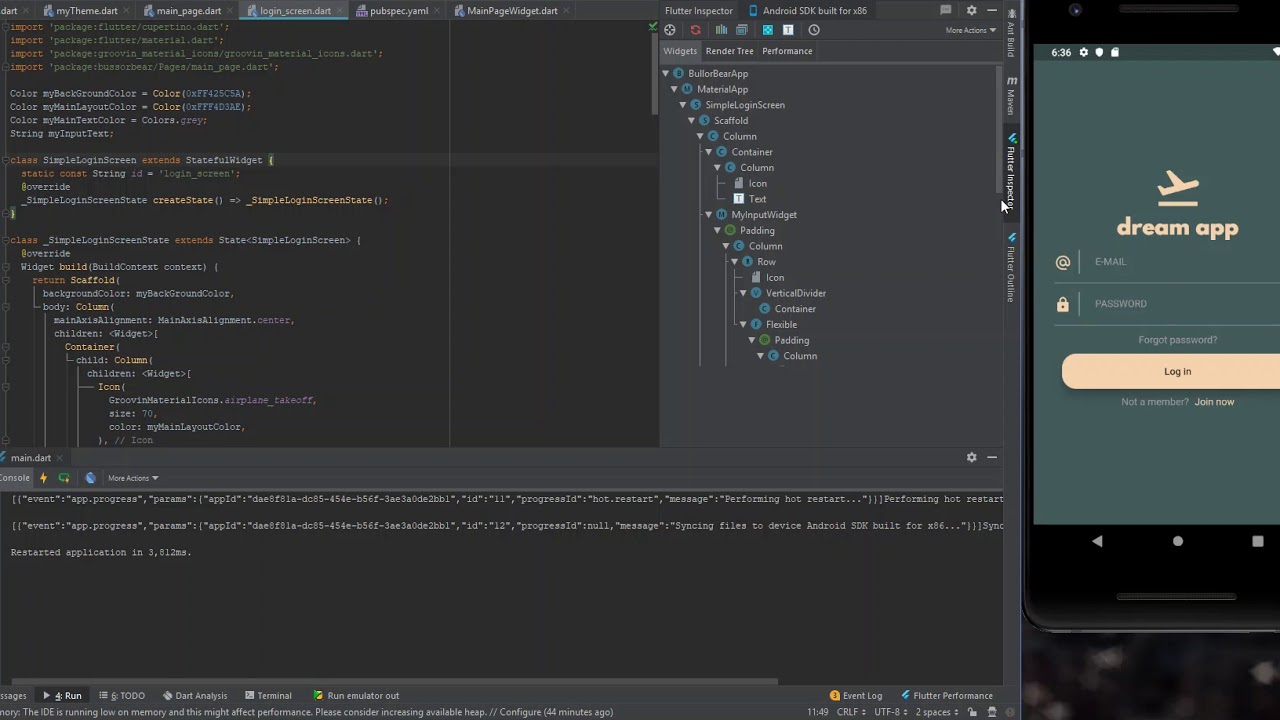The height and width of the screenshot is (720, 1280).
Task: Open the pubspec.yaml editor tab
Action: [399, 11]
